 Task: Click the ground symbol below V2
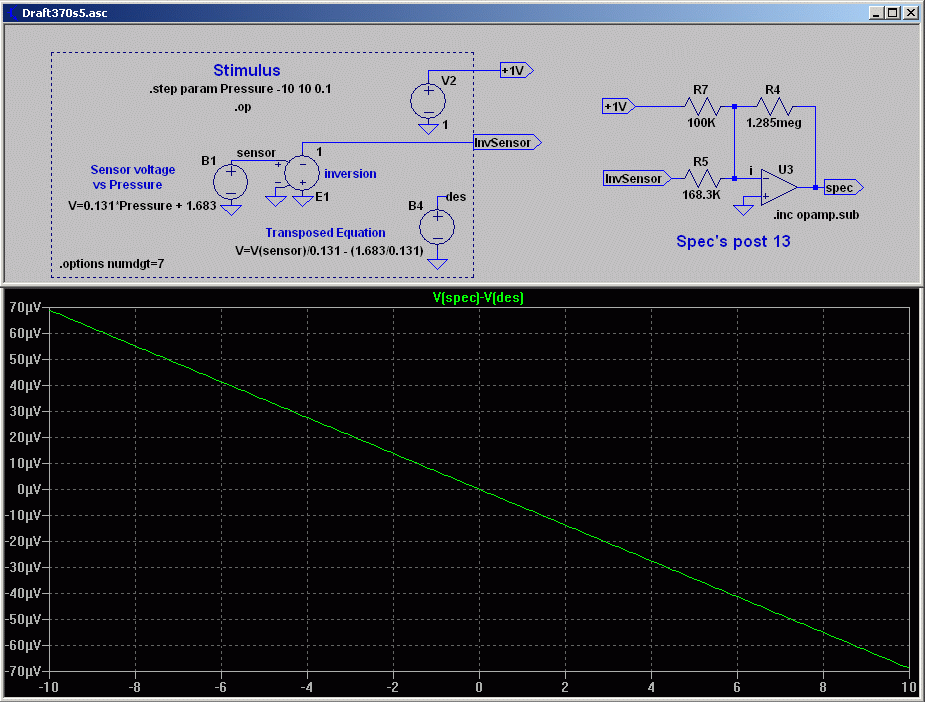pos(428,128)
